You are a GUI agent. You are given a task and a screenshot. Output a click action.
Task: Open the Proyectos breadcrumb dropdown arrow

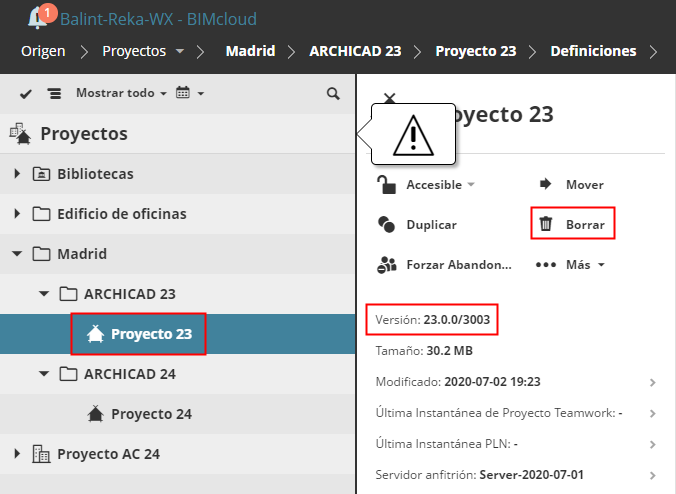[180, 51]
